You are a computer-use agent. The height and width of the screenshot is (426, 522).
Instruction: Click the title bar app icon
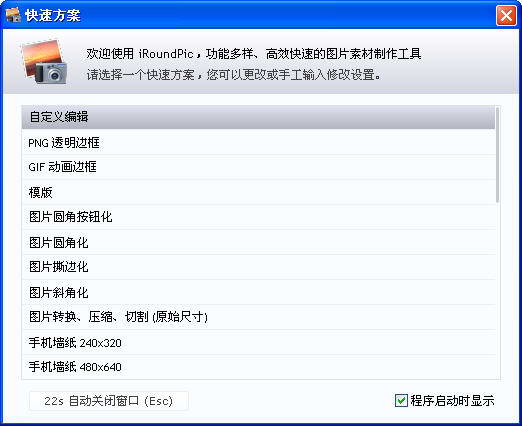pyautogui.click(x=13, y=15)
